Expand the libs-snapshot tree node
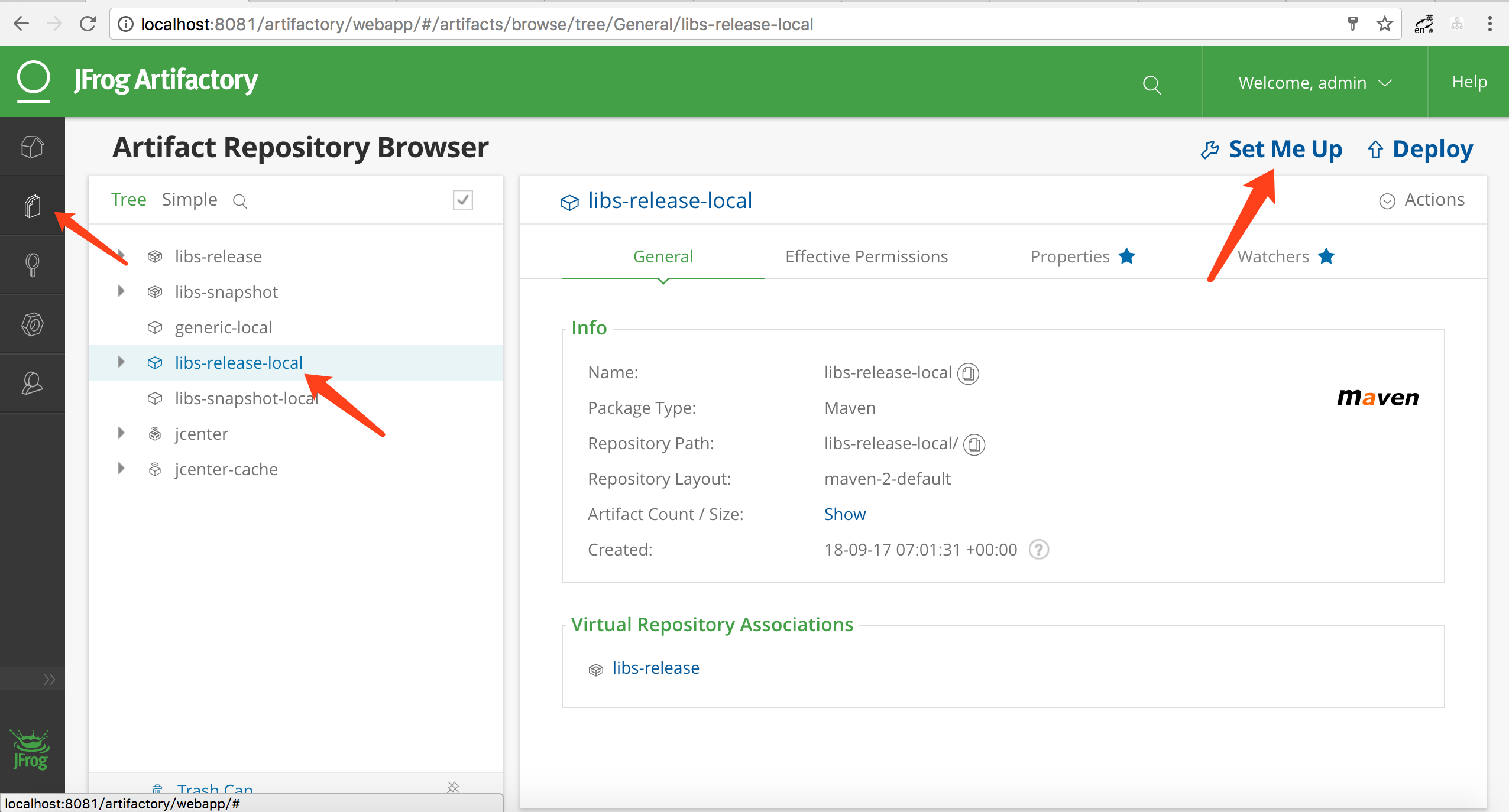This screenshot has width=1509, height=812. tap(121, 291)
